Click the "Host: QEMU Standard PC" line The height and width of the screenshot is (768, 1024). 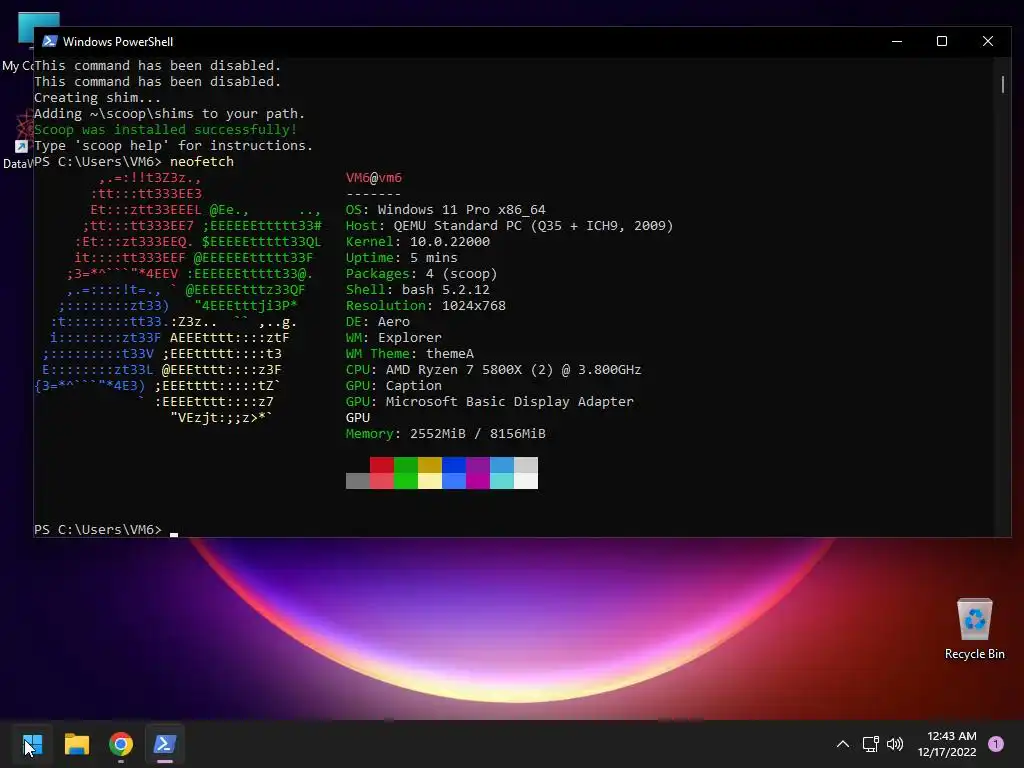pos(509,225)
